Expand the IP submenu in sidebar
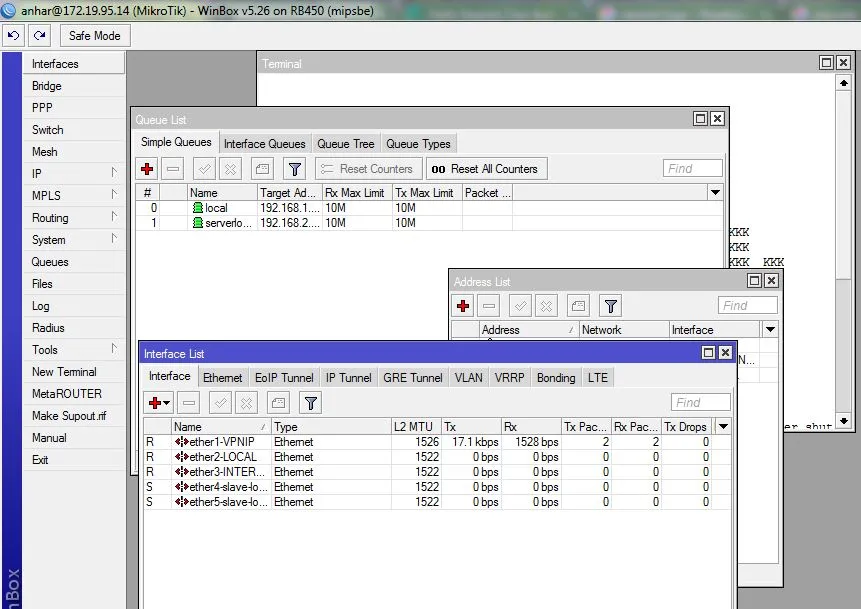The image size is (861, 609). tap(74, 174)
